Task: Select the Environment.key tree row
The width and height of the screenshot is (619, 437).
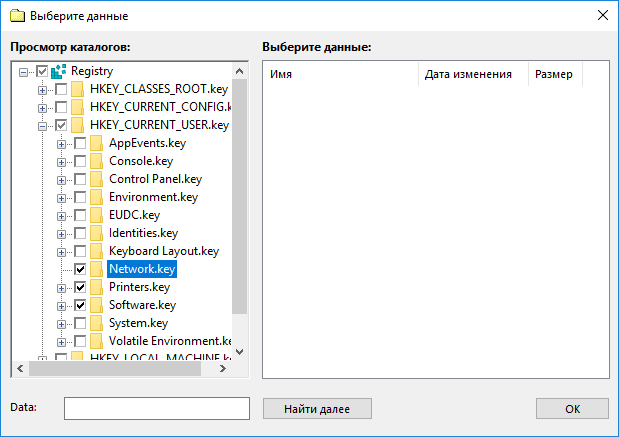Action: (x=154, y=197)
